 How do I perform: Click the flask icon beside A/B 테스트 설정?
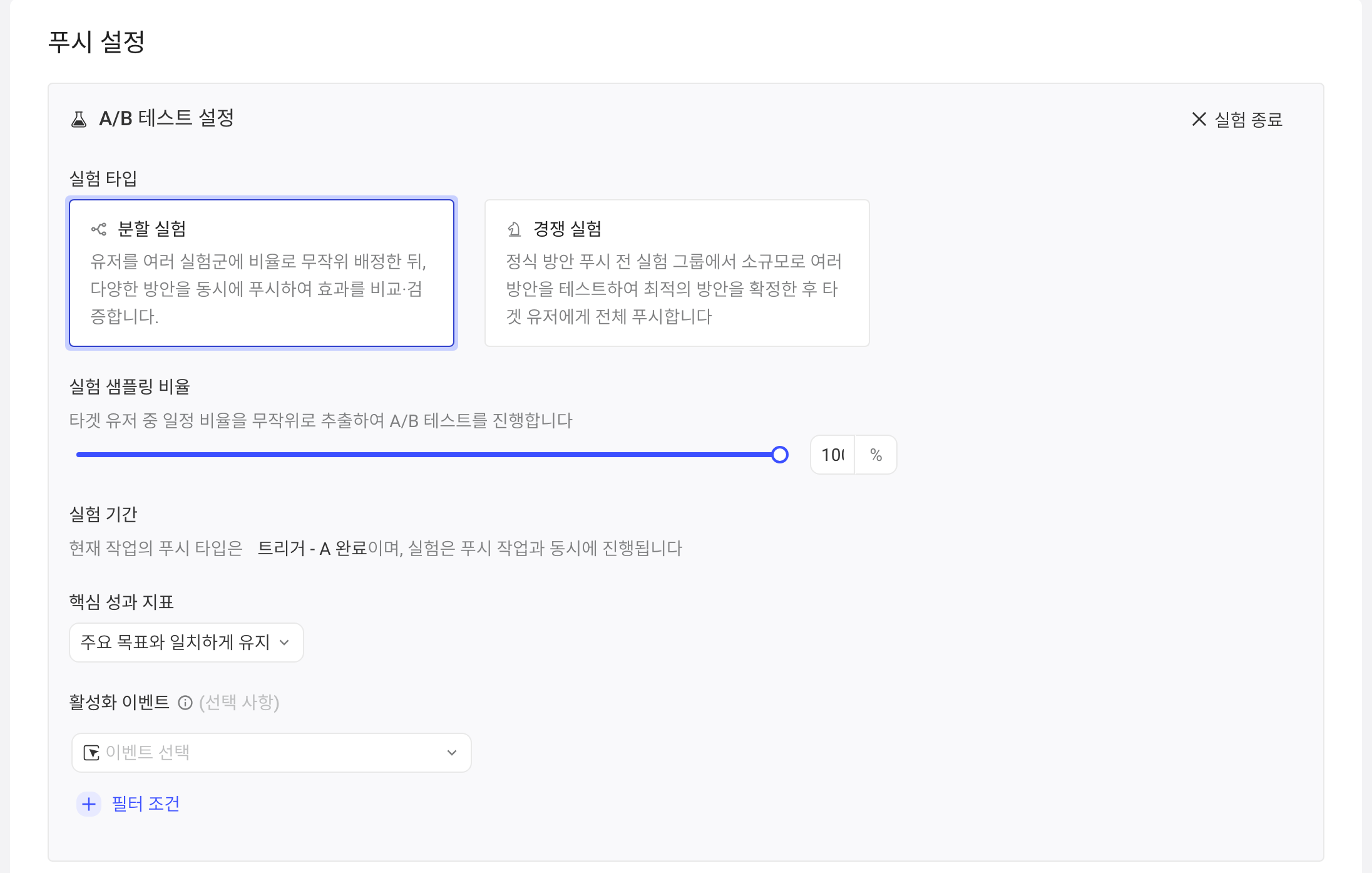coord(79,119)
